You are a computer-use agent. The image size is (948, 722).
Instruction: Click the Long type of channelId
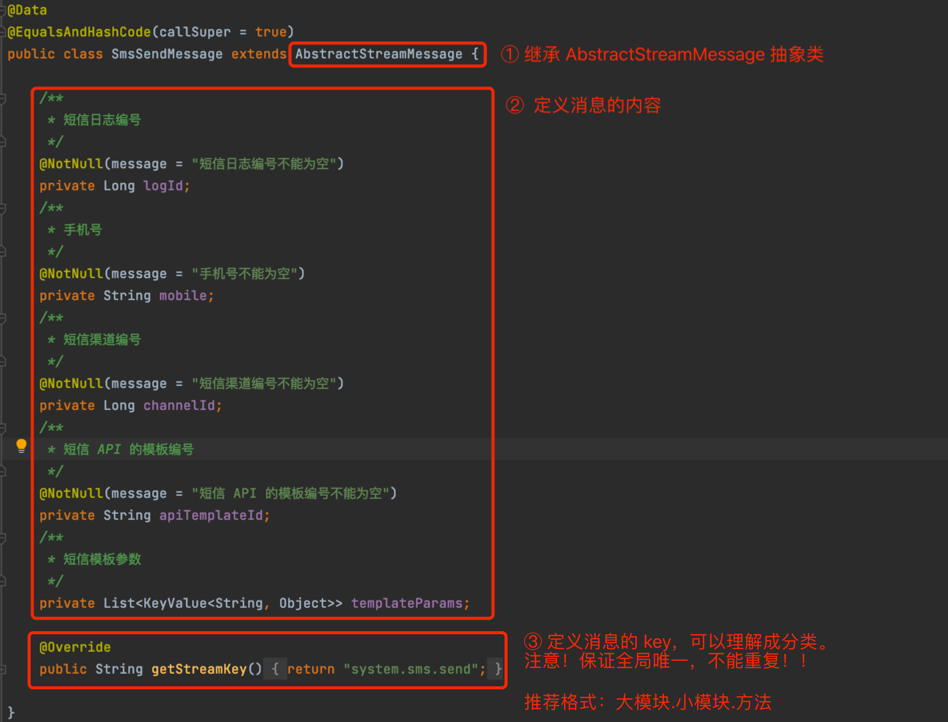[x=119, y=405]
